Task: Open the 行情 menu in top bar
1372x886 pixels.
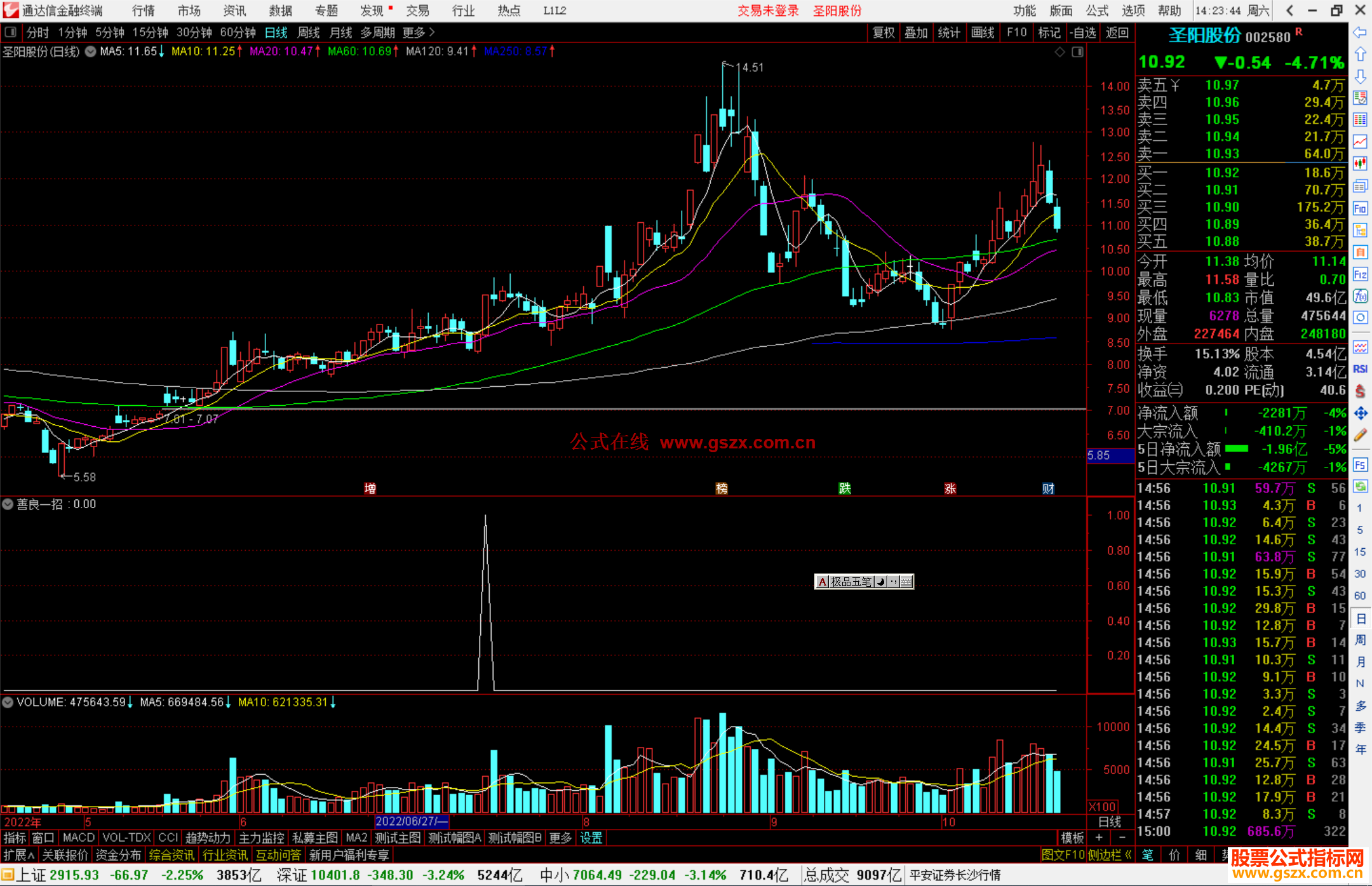Action: point(143,11)
